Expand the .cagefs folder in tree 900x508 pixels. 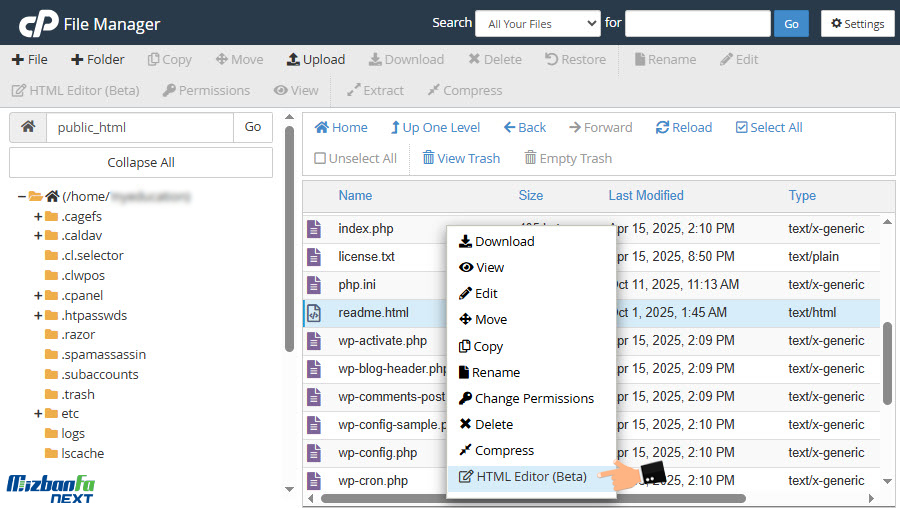click(38, 216)
